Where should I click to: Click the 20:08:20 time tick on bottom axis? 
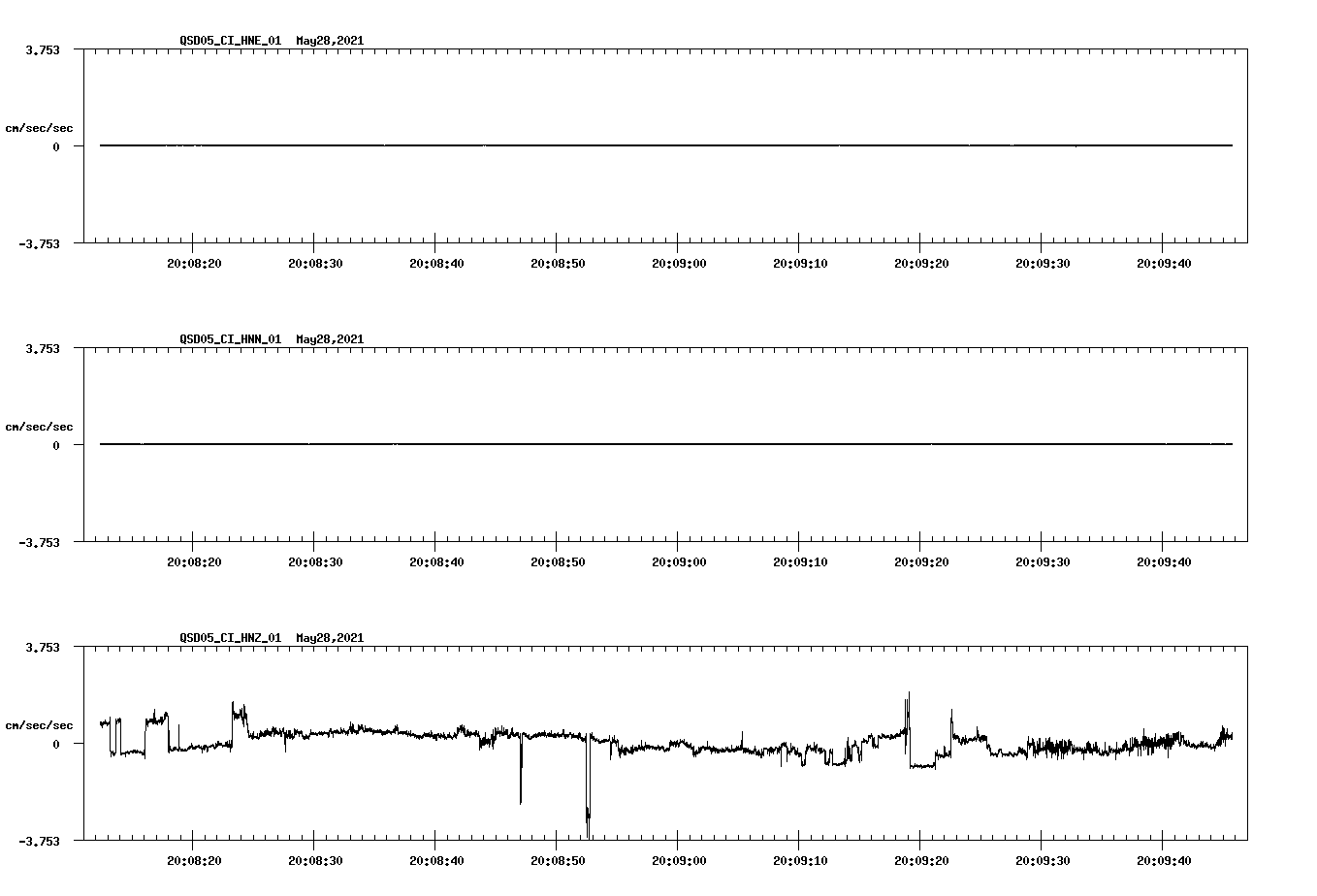pos(193,845)
